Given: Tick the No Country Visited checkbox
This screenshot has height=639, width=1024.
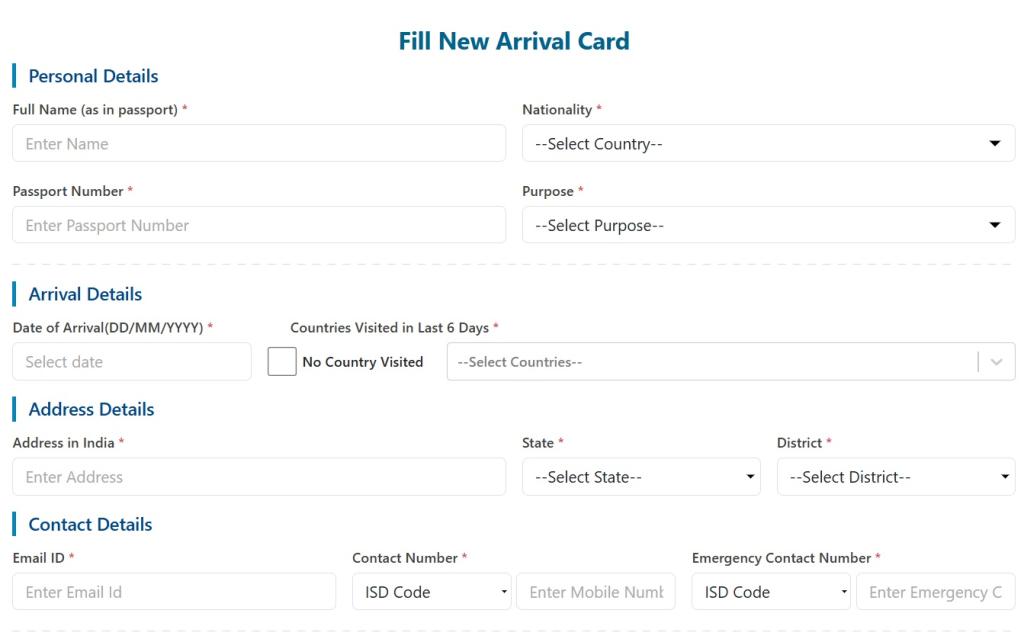Looking at the screenshot, I should pyautogui.click(x=282, y=362).
